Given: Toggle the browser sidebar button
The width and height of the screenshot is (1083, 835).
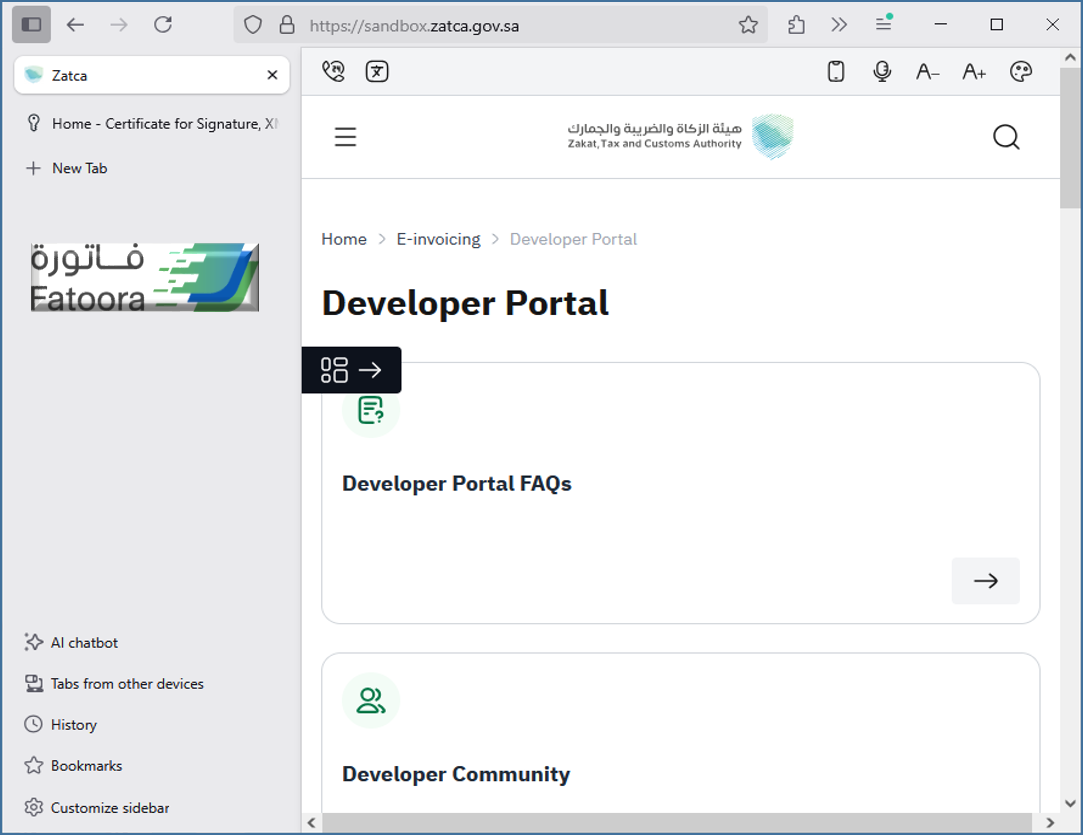Looking at the screenshot, I should [31, 25].
